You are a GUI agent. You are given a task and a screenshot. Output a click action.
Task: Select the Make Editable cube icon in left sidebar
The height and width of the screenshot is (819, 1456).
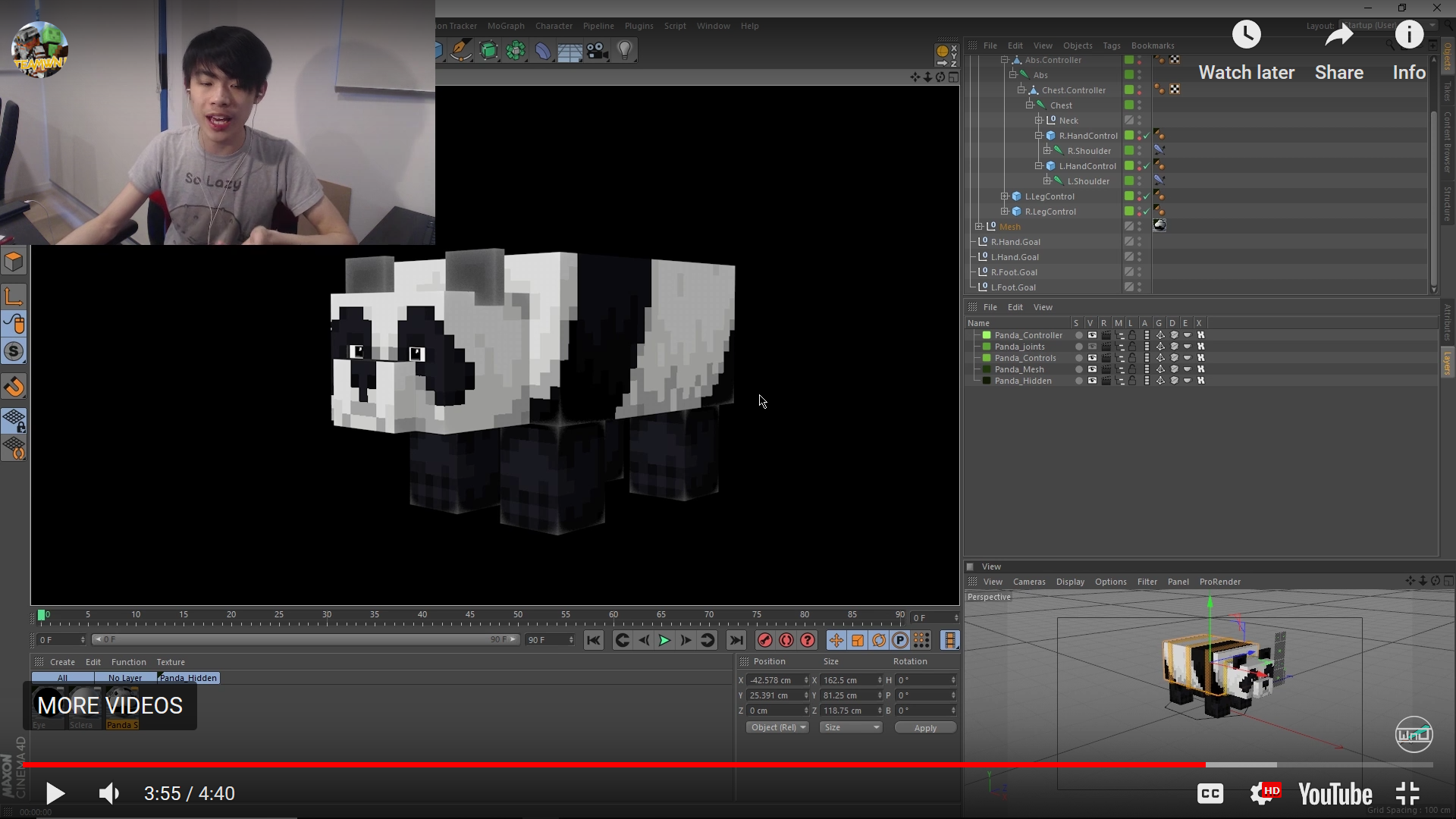pyautogui.click(x=14, y=262)
